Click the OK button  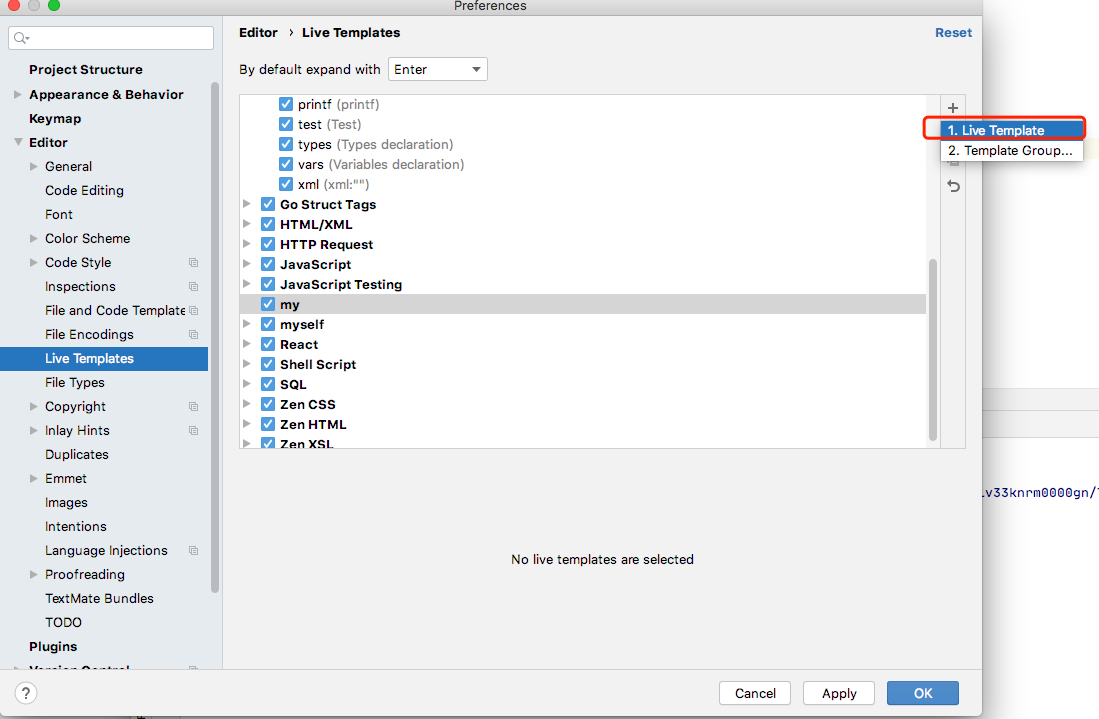point(922,693)
